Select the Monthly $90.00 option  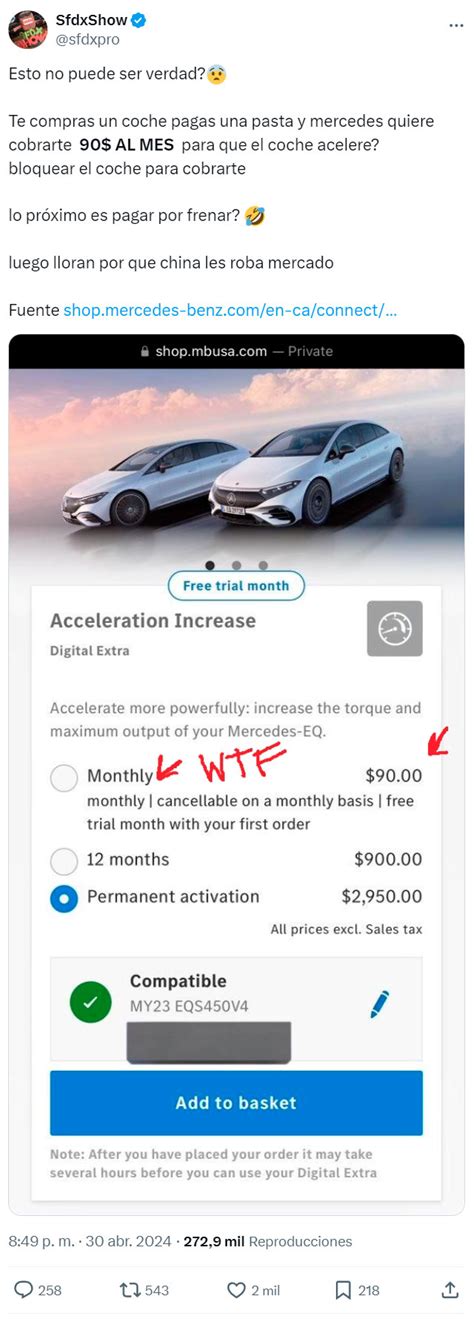[x=64, y=778]
